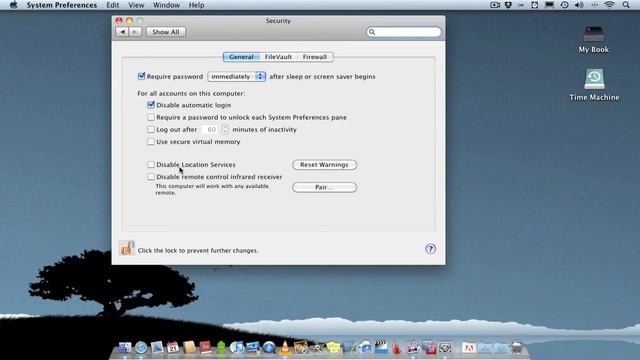The width and height of the screenshot is (640, 360).
Task: Open the Wi-Fi status menu
Action: (x=609, y=5)
